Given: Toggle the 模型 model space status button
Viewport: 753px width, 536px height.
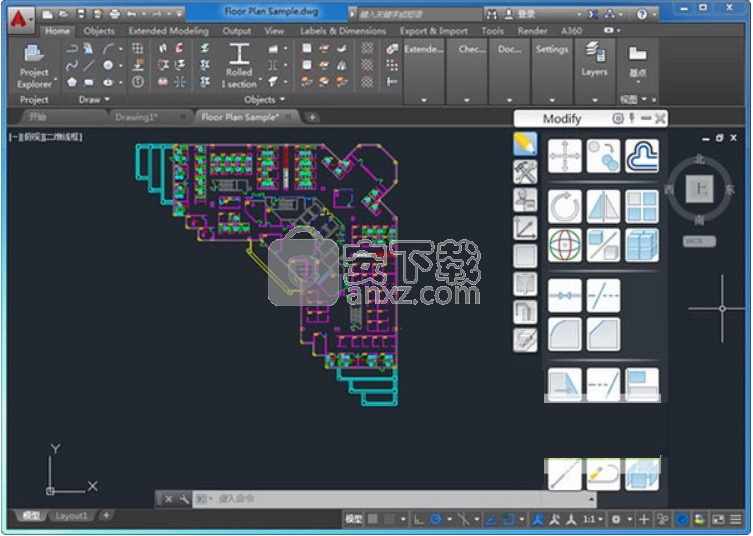Looking at the screenshot, I should point(354,519).
